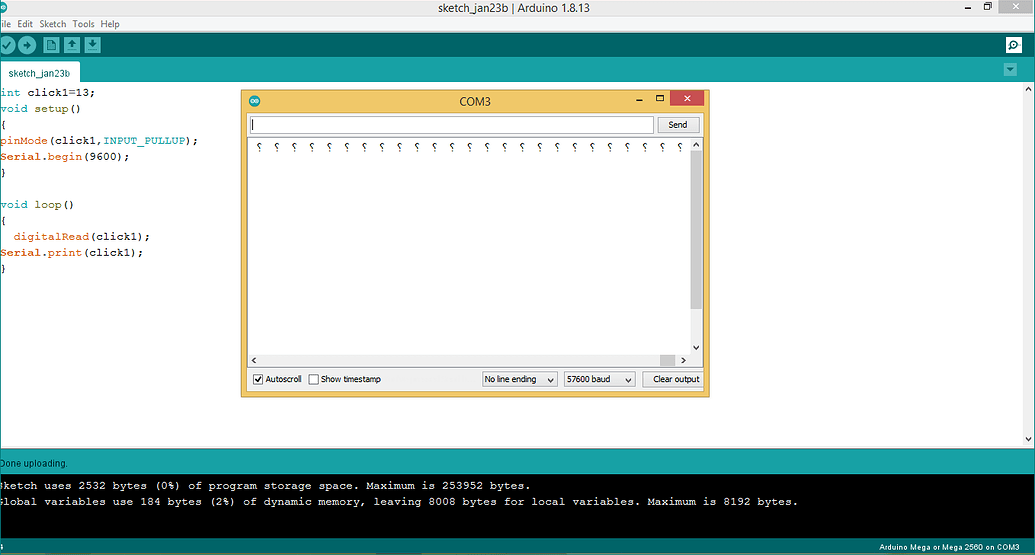Image resolution: width=1035 pixels, height=555 pixels.
Task: Click the serial output scroll right arrow
Action: click(683, 360)
